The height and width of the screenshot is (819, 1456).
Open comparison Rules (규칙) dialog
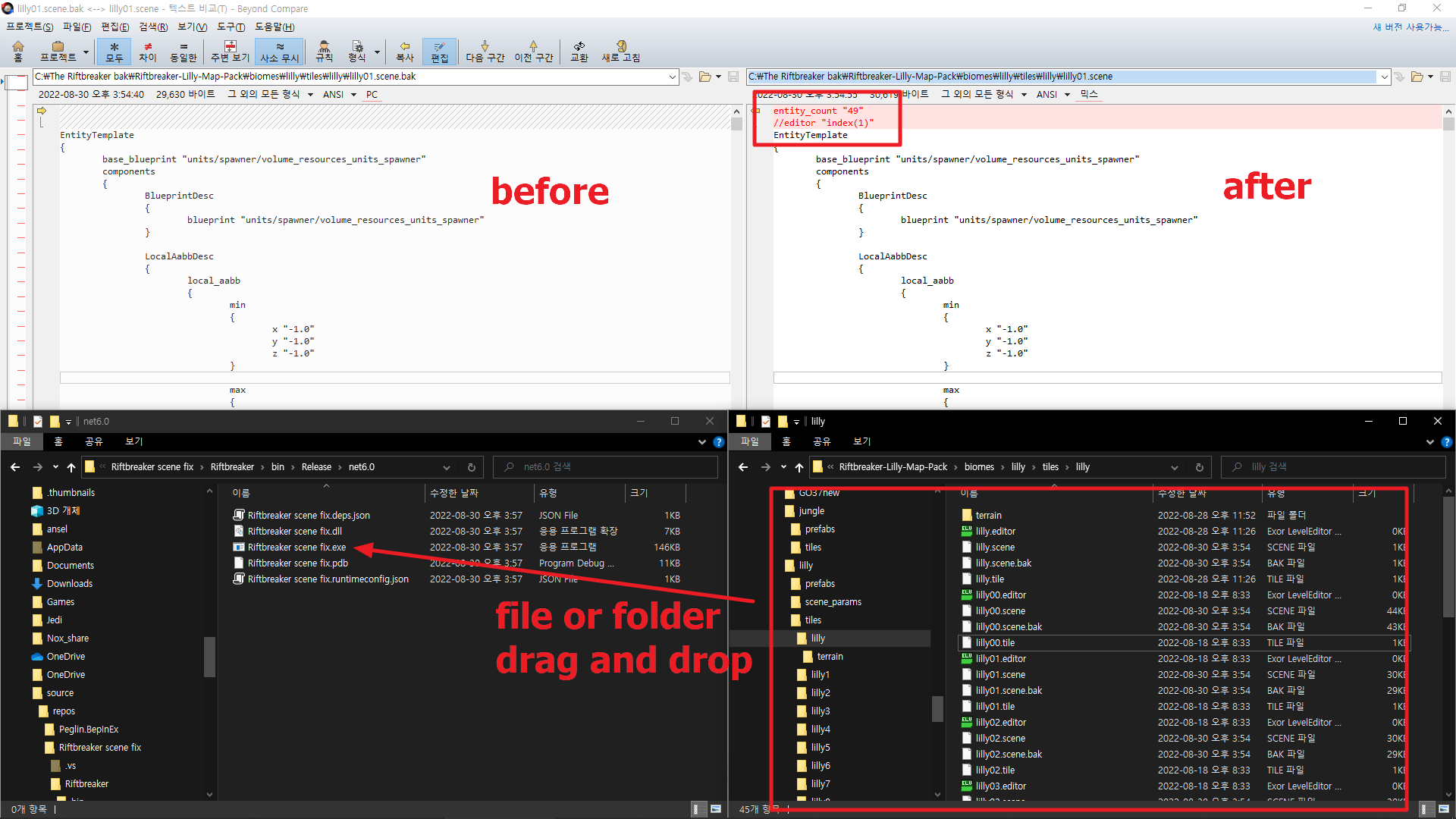tap(324, 52)
